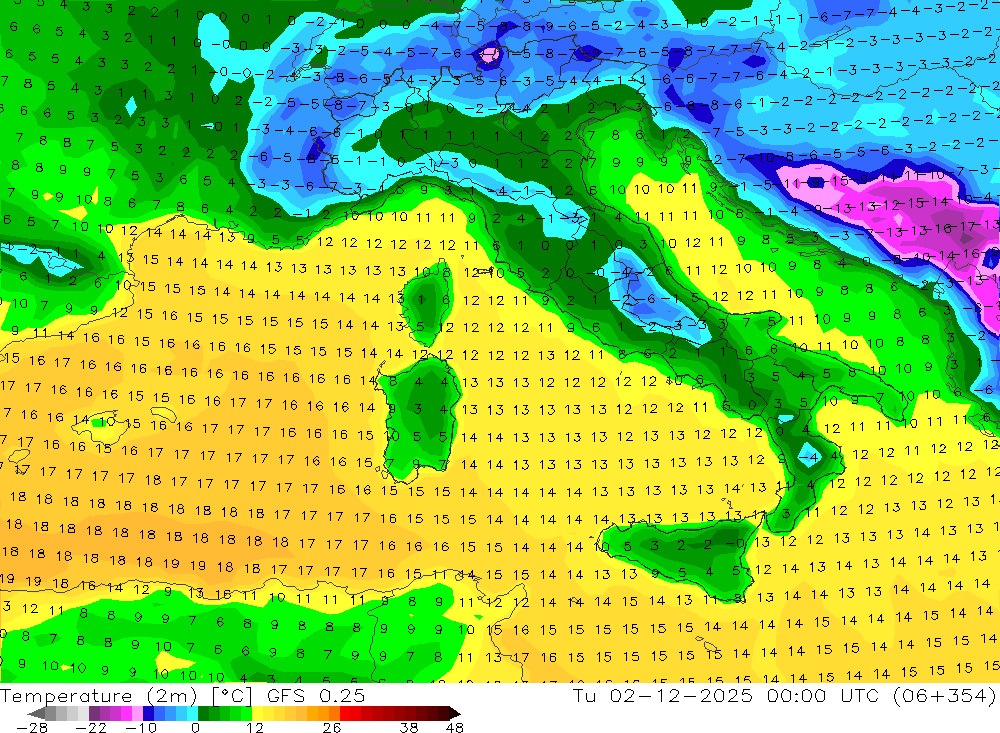1000x733 pixels.
Task: Click the "(06+354)" forecast run text
Action: 945,695
